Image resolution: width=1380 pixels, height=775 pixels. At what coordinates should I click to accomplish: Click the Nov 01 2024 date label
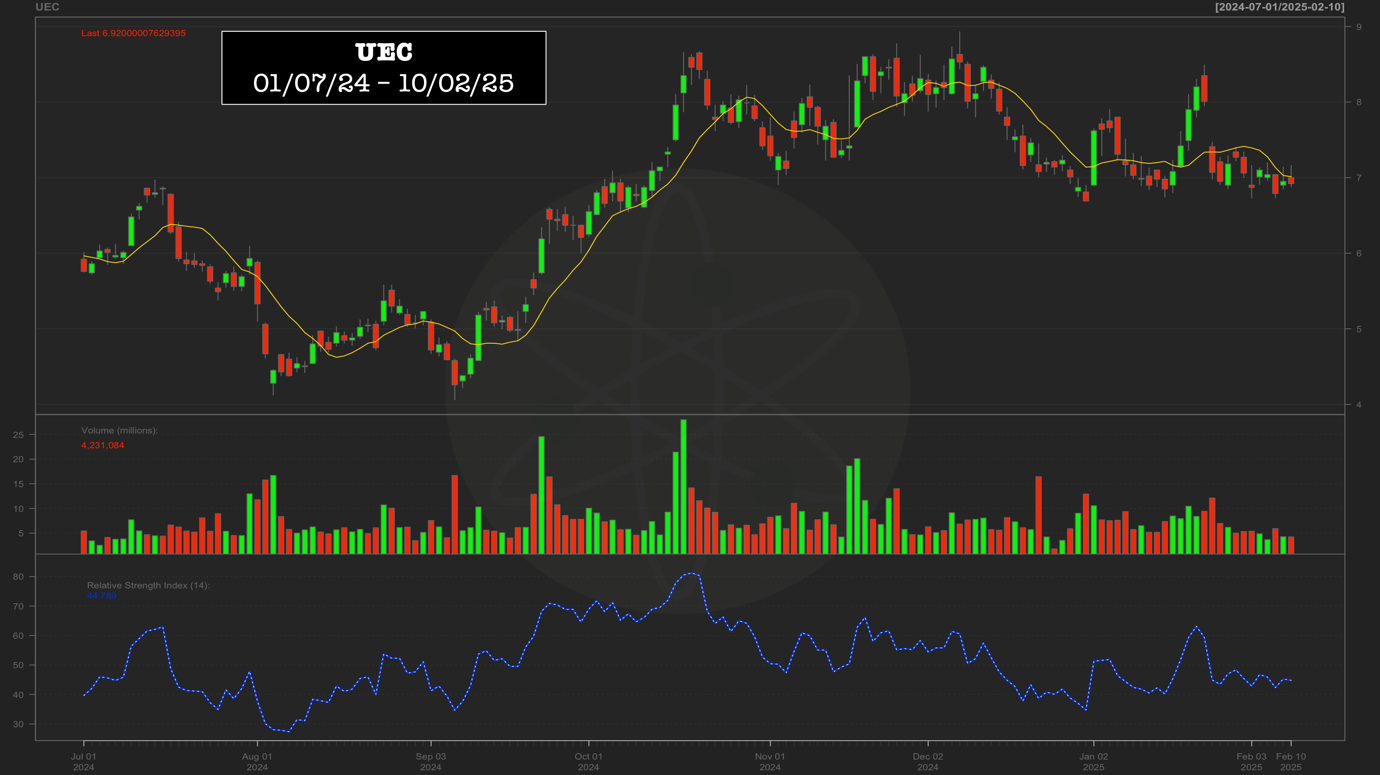pos(770,762)
